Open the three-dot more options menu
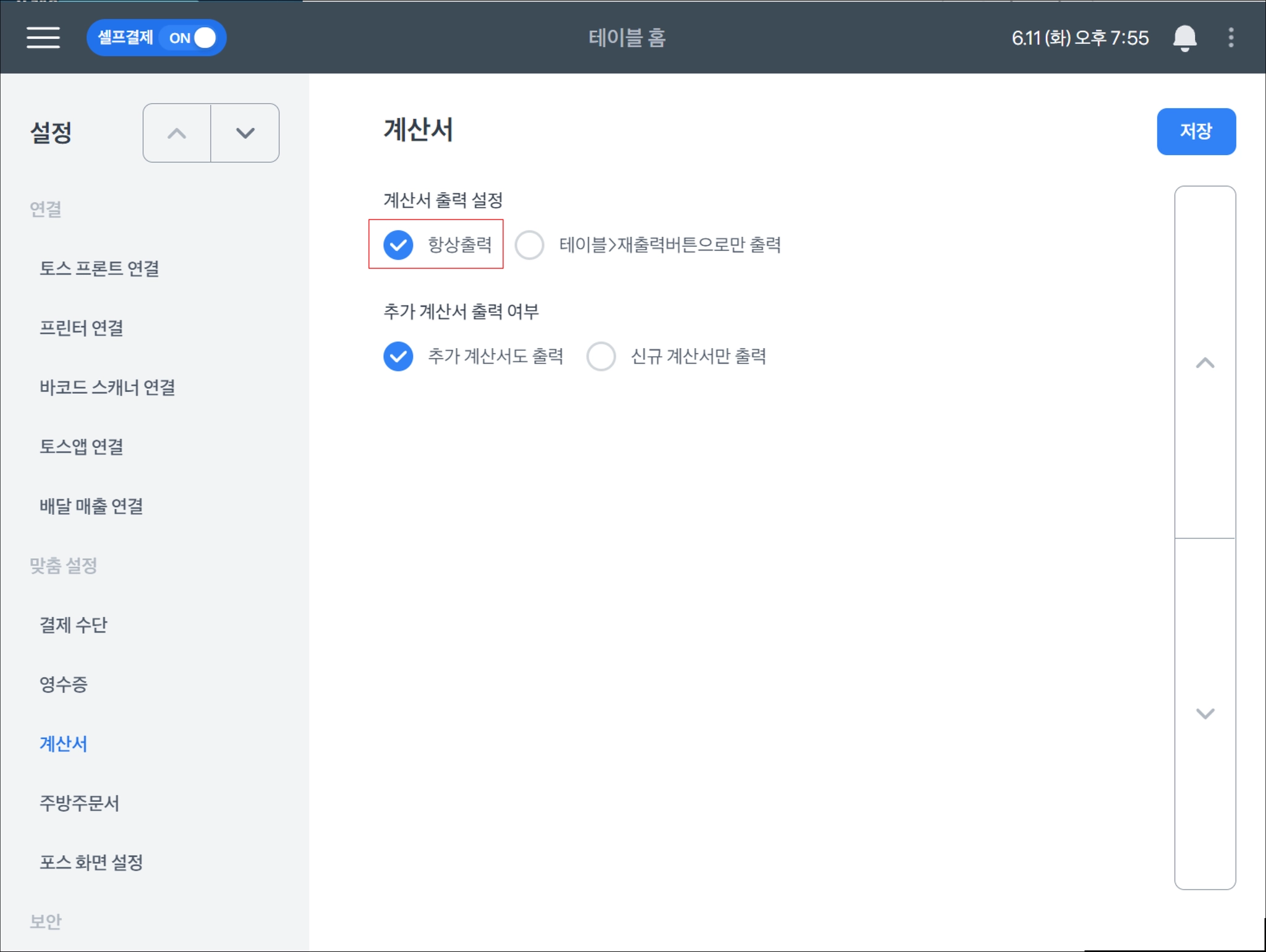 point(1231,38)
